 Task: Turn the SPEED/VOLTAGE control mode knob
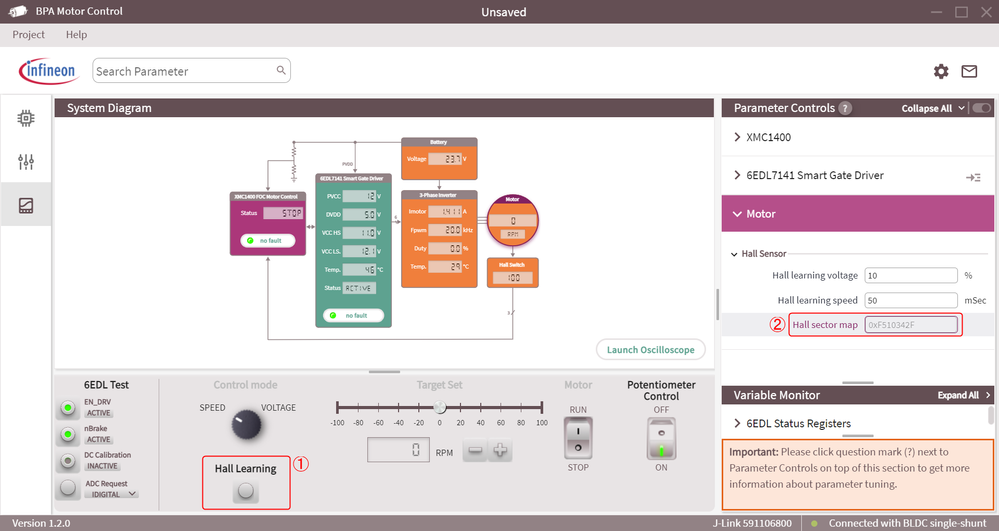tap(246, 425)
